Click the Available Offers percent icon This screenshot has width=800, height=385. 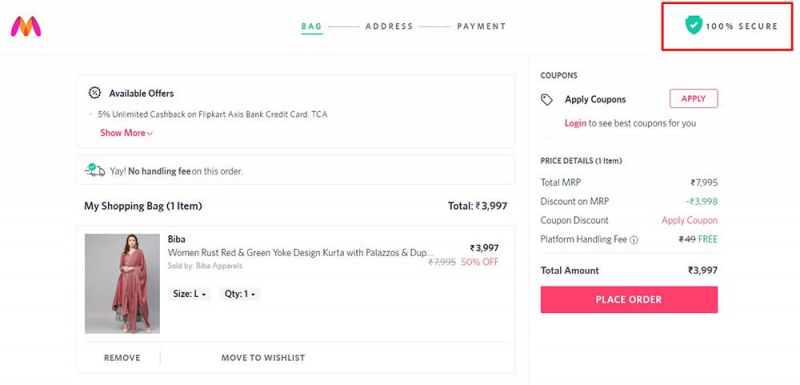pyautogui.click(x=94, y=93)
